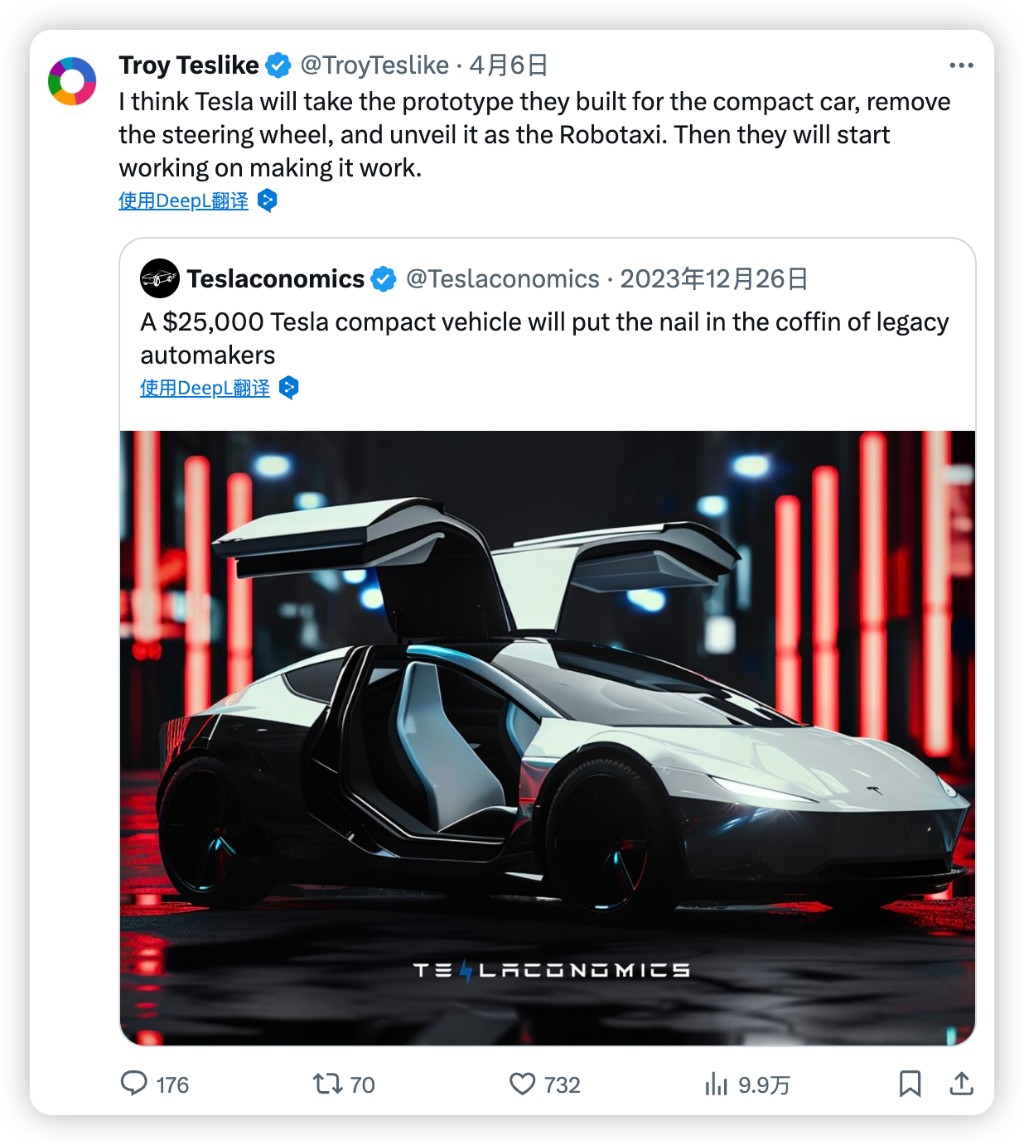The width and height of the screenshot is (1024, 1144).
Task: Open the three-dot more options menu
Action: [x=961, y=66]
